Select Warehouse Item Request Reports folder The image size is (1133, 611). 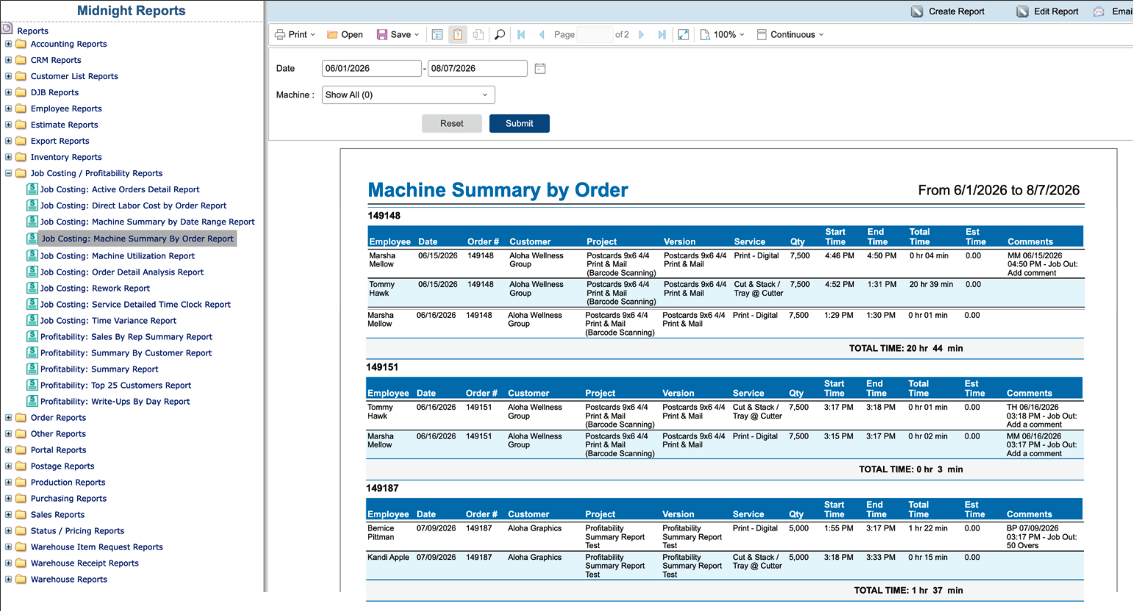tap(96, 547)
